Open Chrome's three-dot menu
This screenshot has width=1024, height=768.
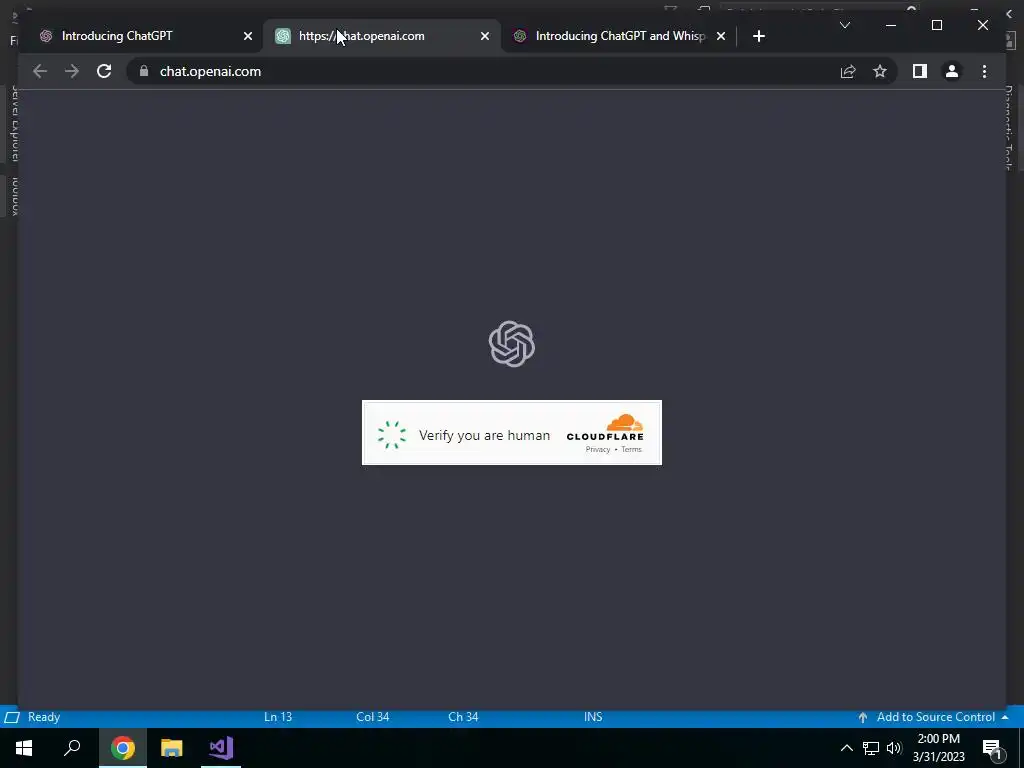[x=984, y=71]
